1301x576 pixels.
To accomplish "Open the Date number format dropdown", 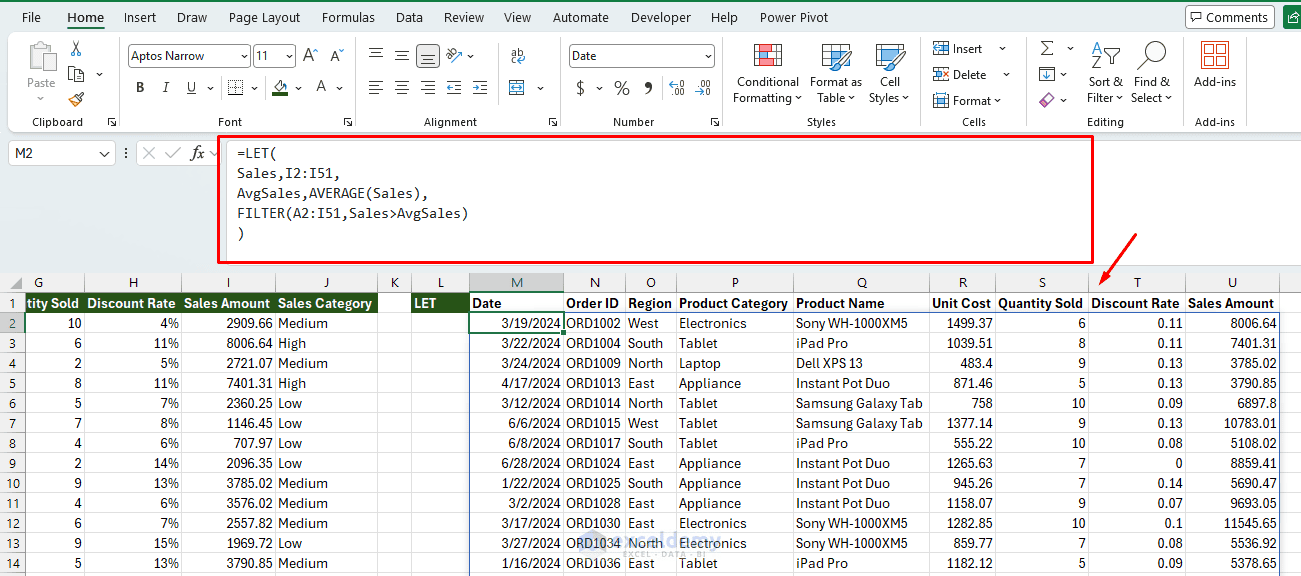I will (708, 56).
